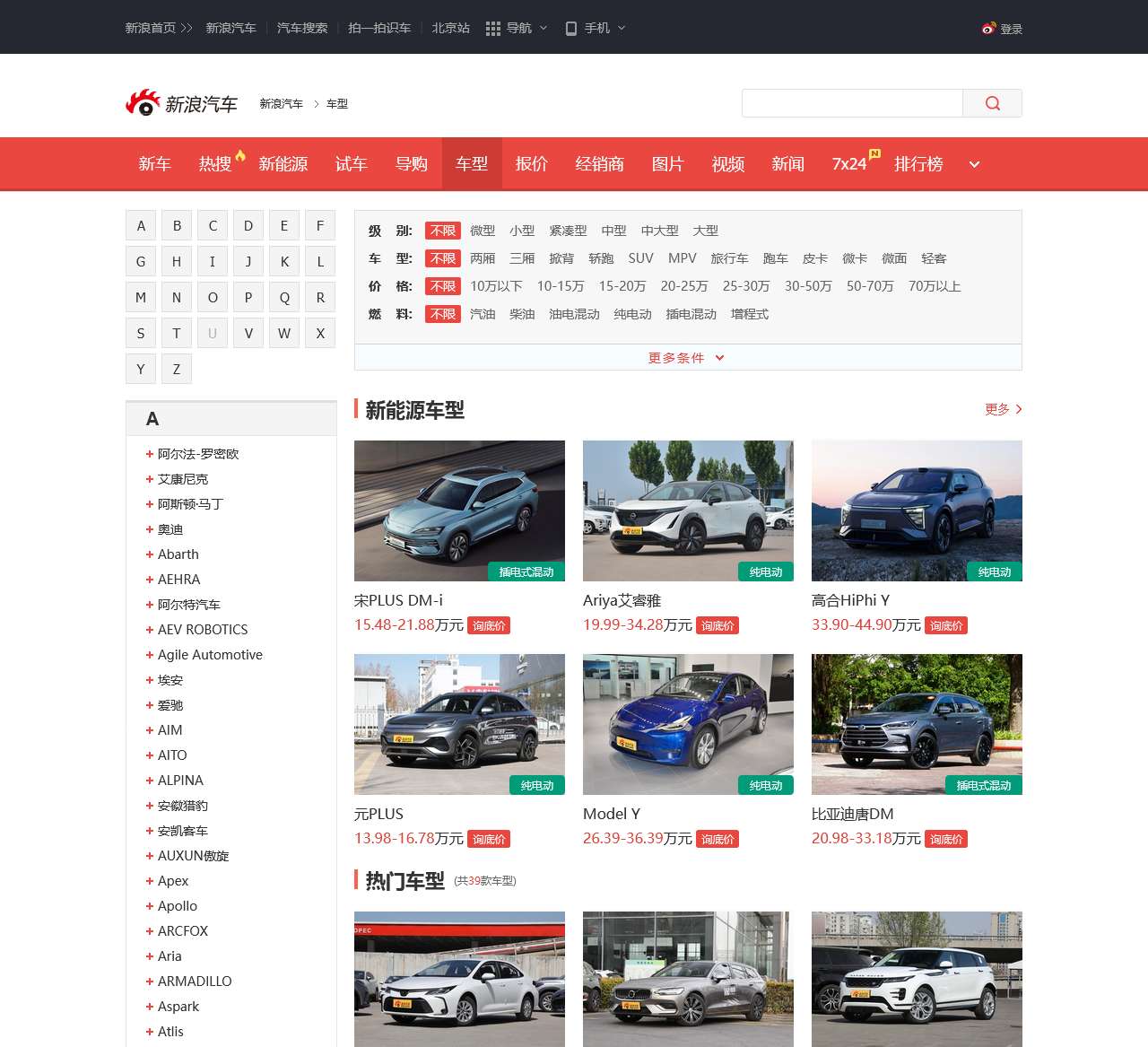1148x1047 pixels.
Task: Click the plus icon beside AITO
Action: [x=150, y=755]
